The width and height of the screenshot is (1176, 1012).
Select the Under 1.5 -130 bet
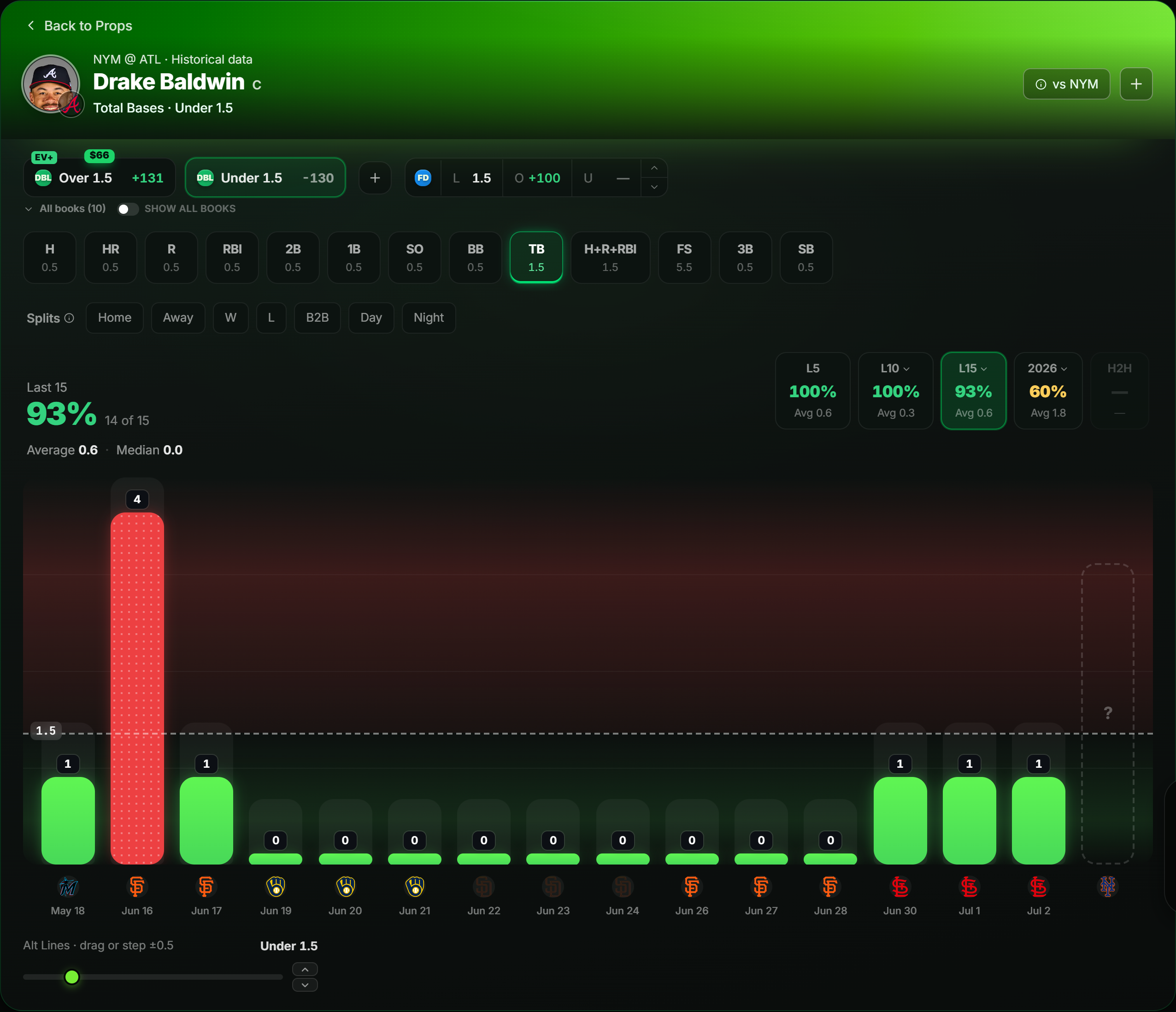point(265,178)
